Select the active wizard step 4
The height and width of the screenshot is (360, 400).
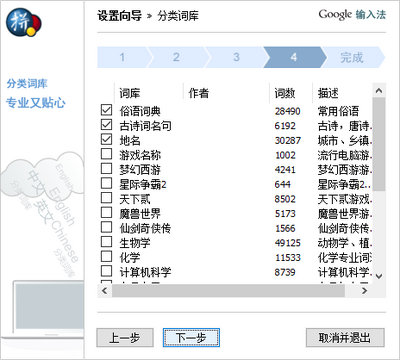[294, 57]
